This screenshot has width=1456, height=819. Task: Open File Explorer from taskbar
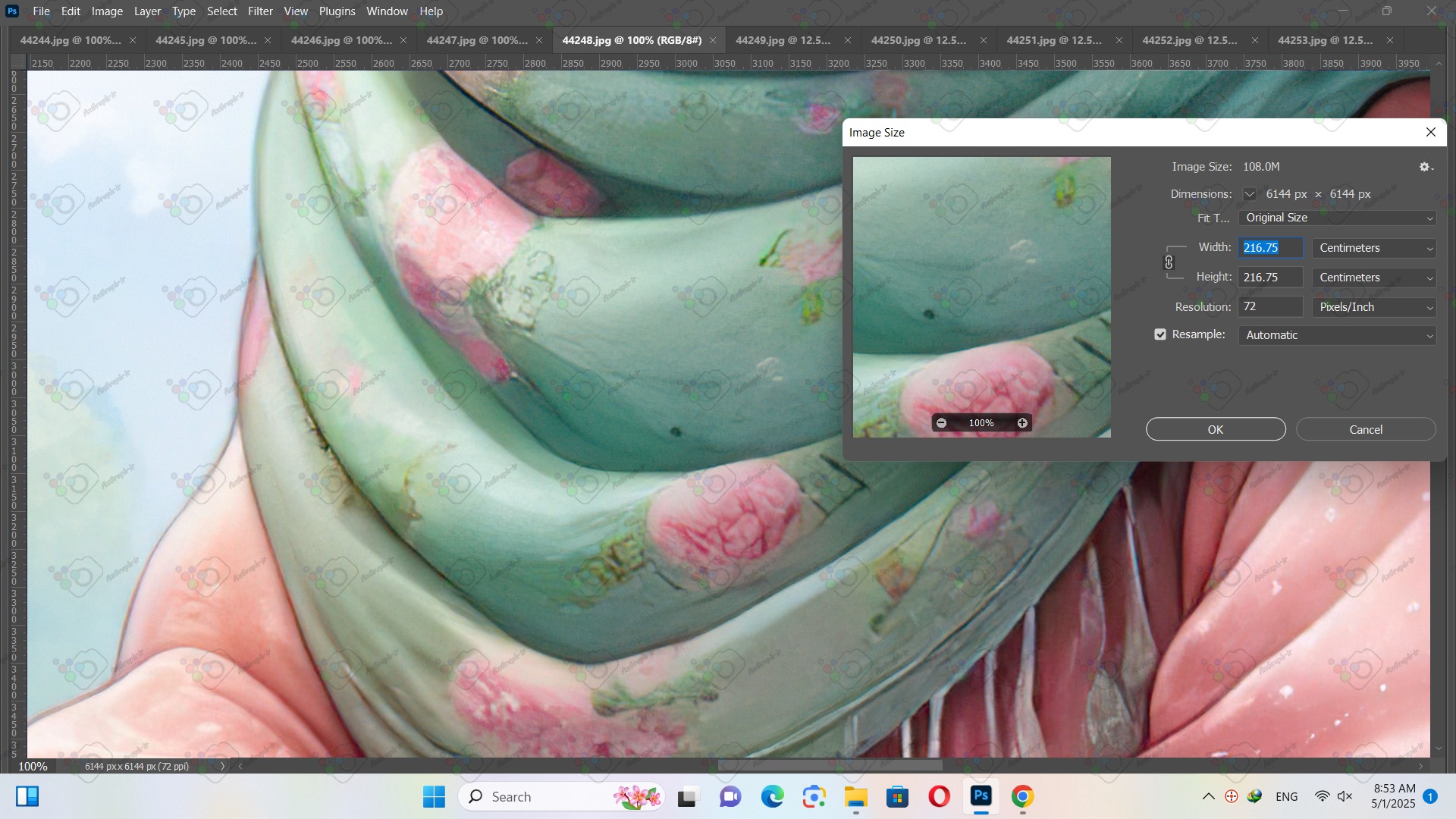pos(855,796)
